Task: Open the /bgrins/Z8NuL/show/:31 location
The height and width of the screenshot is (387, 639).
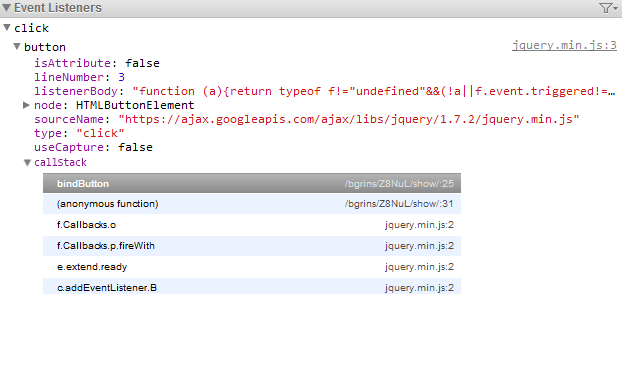Action: tap(399, 204)
